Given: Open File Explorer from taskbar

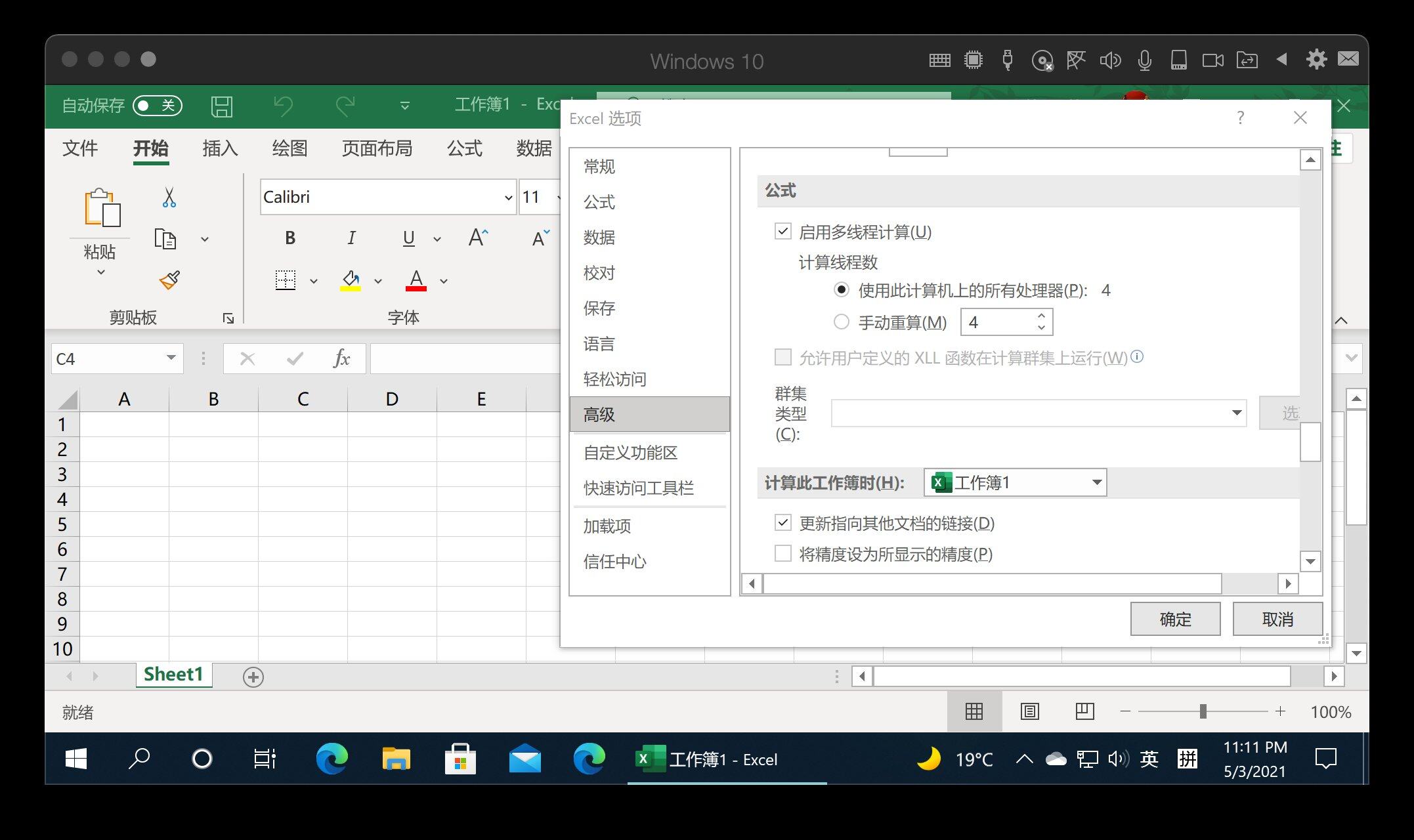Looking at the screenshot, I should (x=396, y=759).
